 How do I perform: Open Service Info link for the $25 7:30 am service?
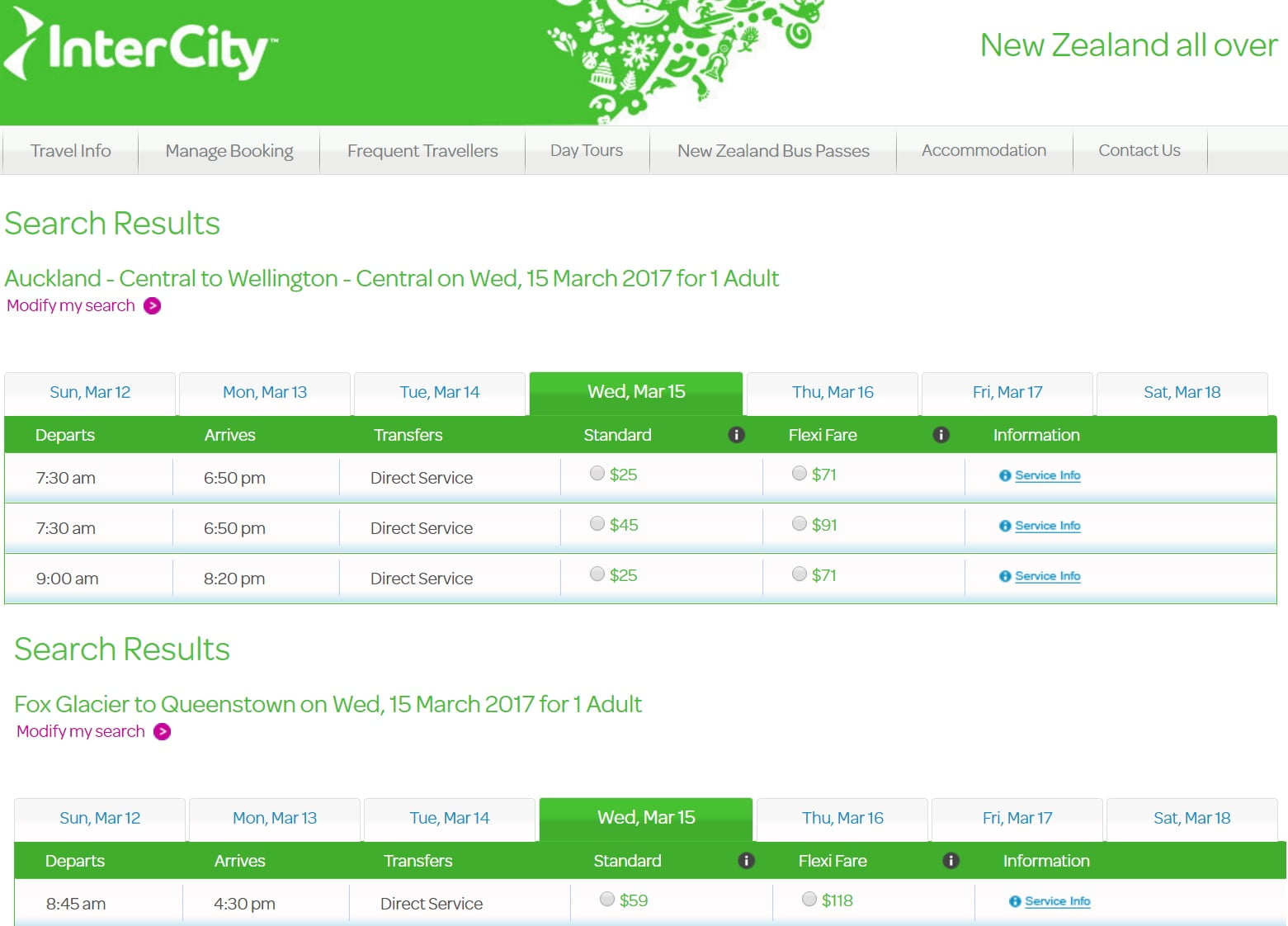click(1048, 475)
